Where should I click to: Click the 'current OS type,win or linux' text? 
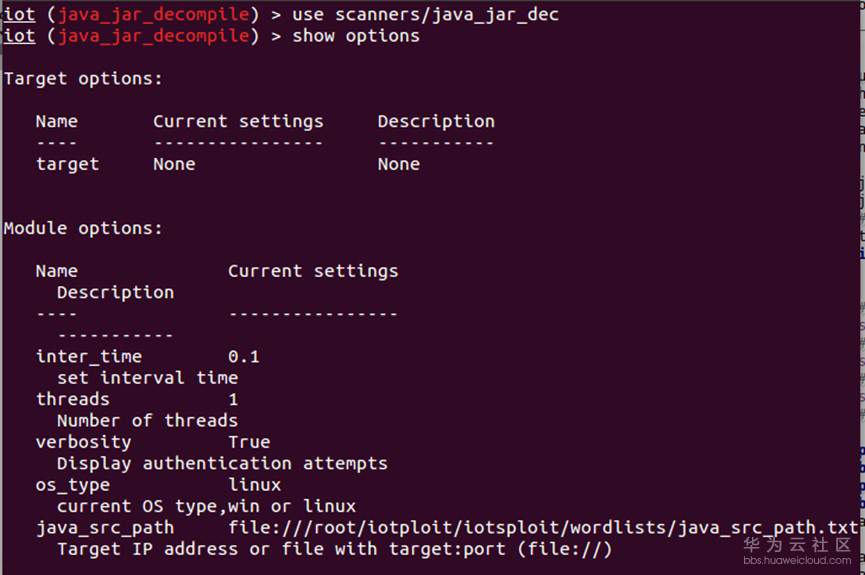[206, 506]
